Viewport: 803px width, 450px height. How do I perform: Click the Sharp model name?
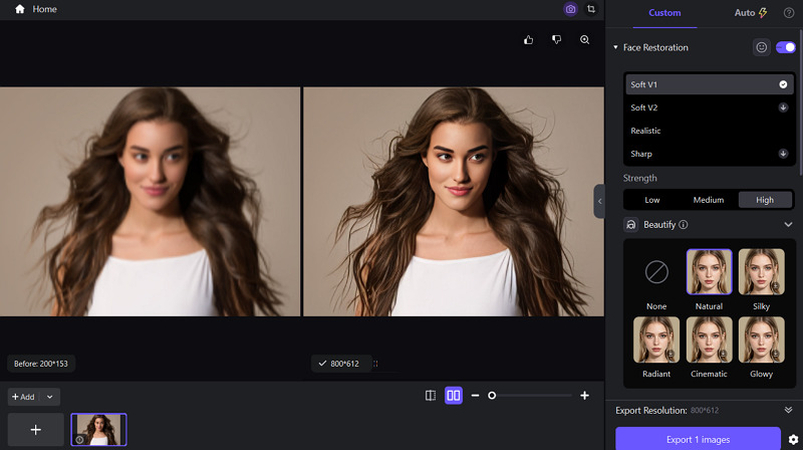coord(641,154)
